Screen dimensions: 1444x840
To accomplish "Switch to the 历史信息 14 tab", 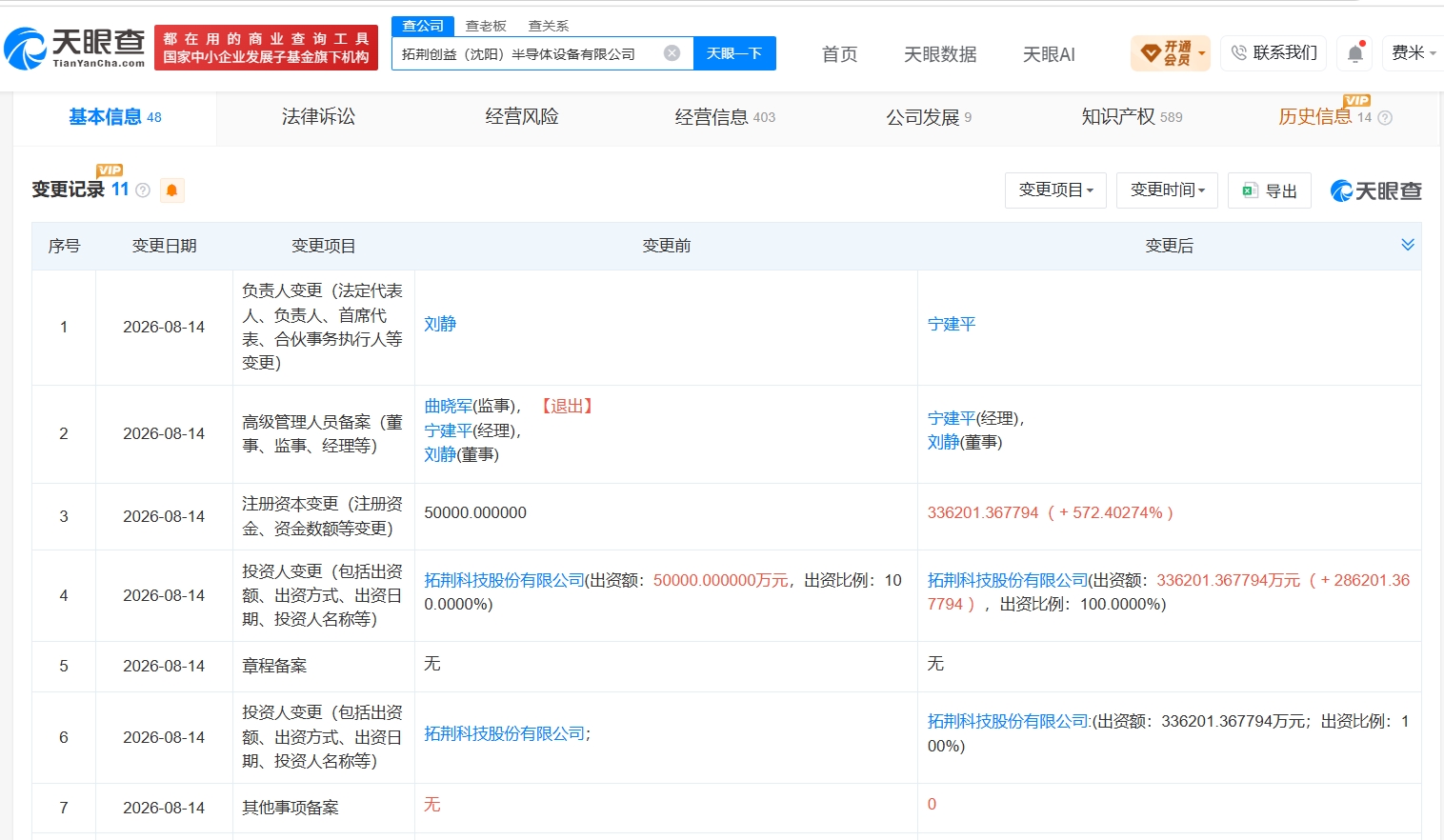I will coord(1325,117).
